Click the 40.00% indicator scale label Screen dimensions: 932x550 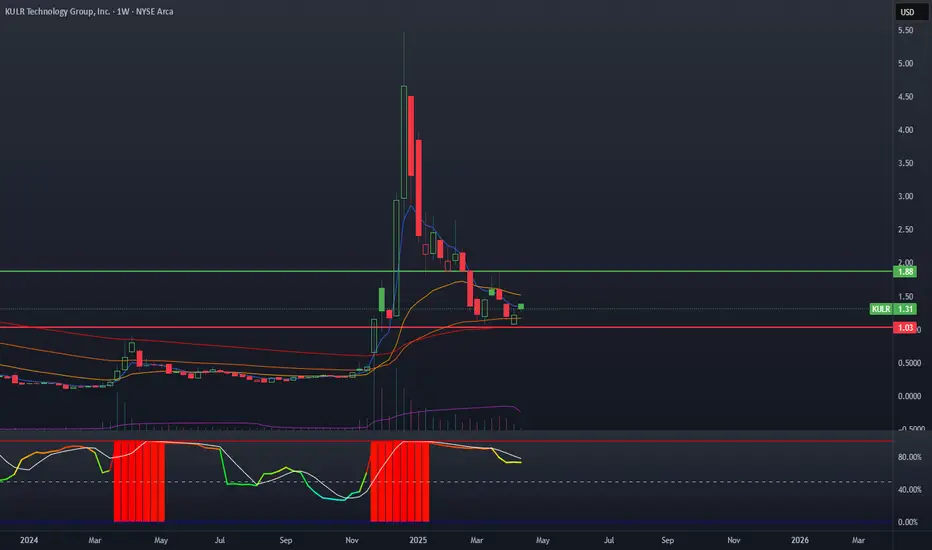(x=909, y=490)
